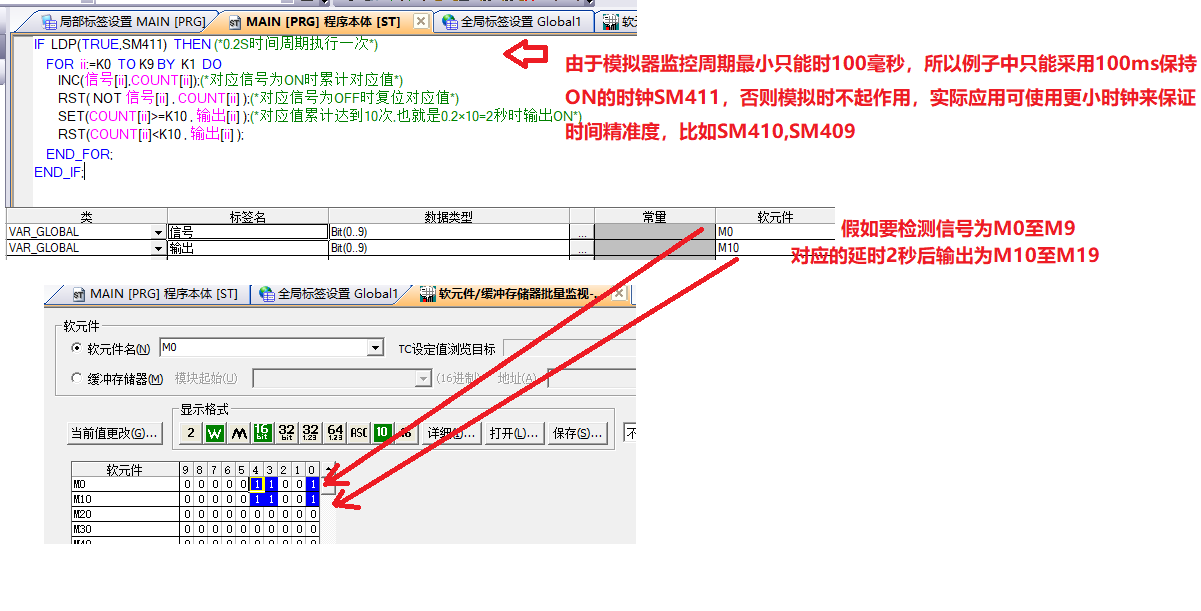Toggle bit 4 of M0 row
1201x611 pixels.
256,485
